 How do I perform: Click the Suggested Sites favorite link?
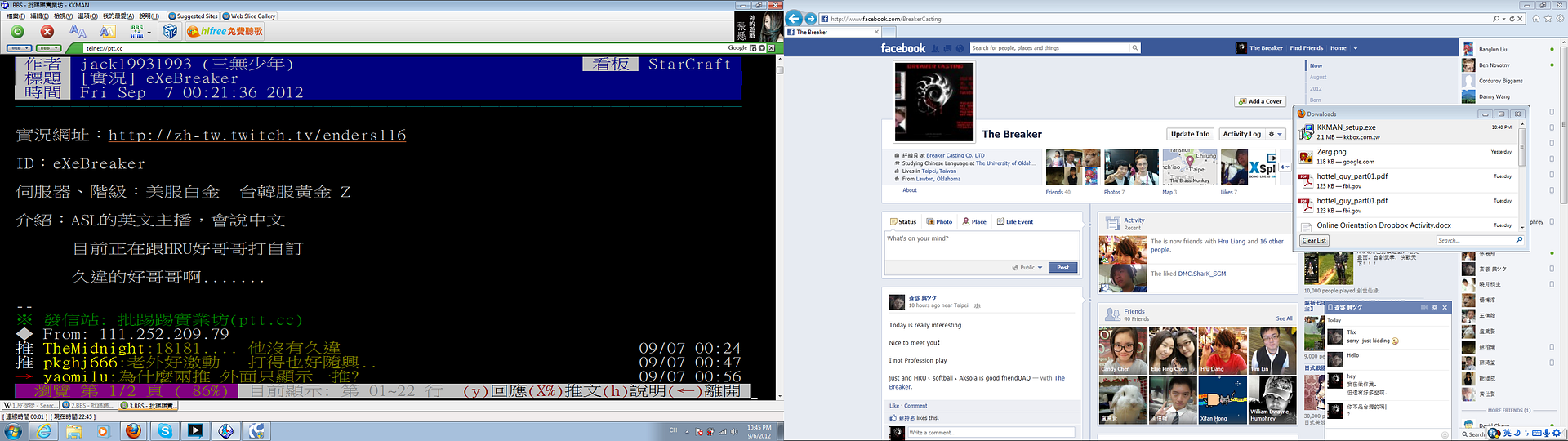[194, 16]
